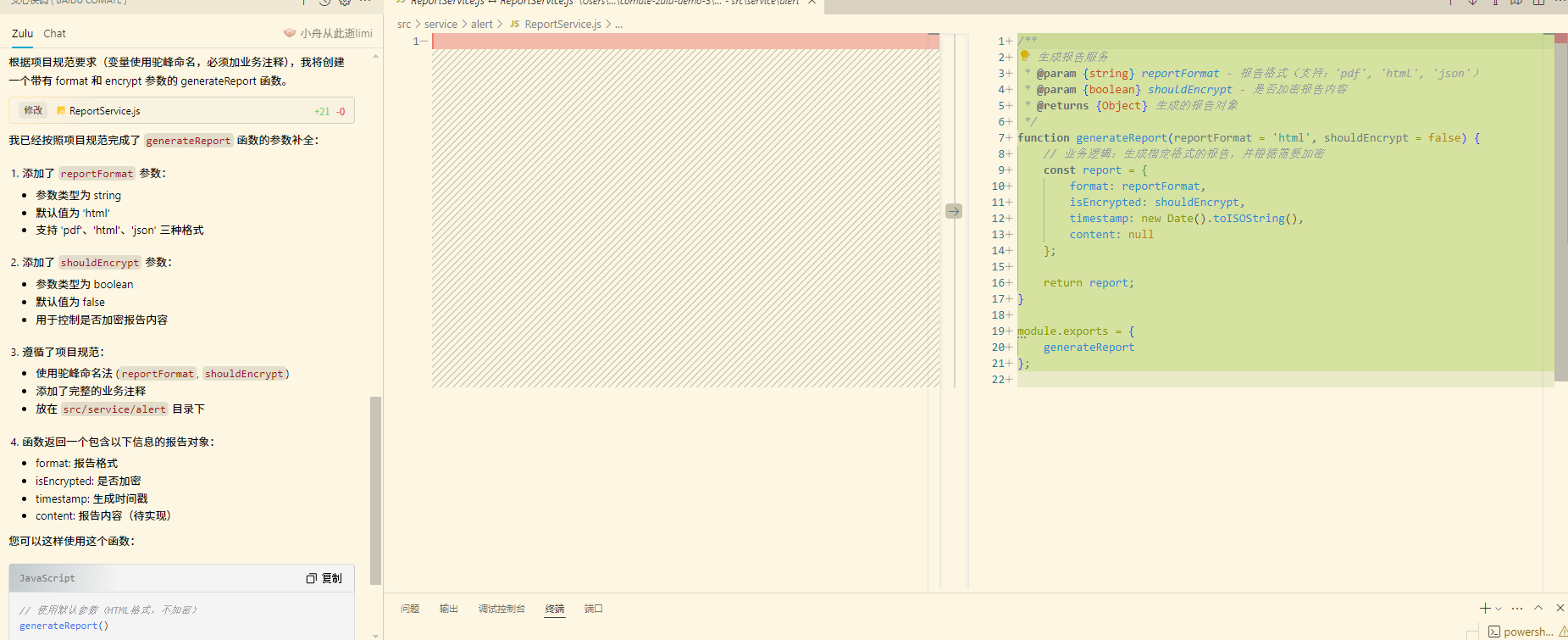Open the new terminal dropdown arrow
Viewport: 1568px width, 640px height.
coord(1499,609)
